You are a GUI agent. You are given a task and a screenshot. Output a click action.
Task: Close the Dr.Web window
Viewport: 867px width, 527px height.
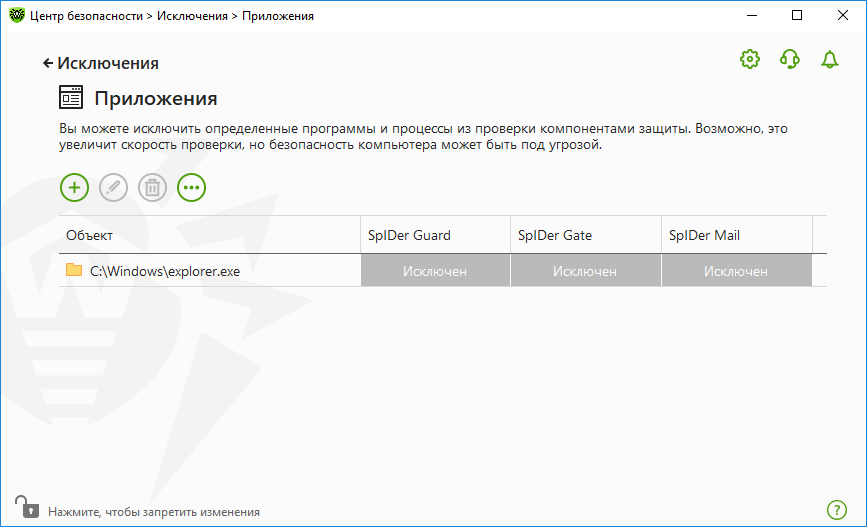point(843,15)
